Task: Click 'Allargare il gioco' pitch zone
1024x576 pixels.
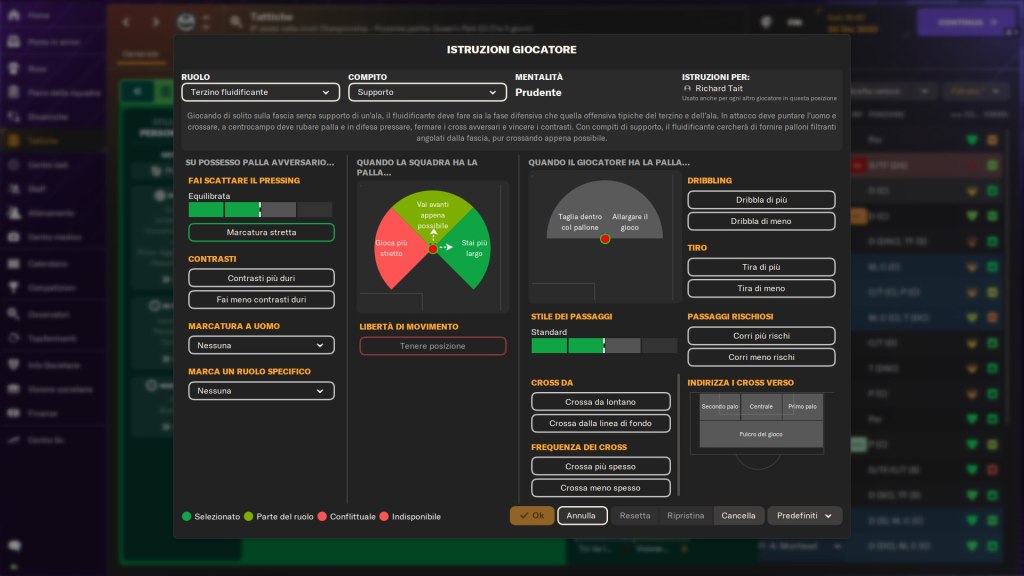Action: pyautogui.click(x=631, y=222)
